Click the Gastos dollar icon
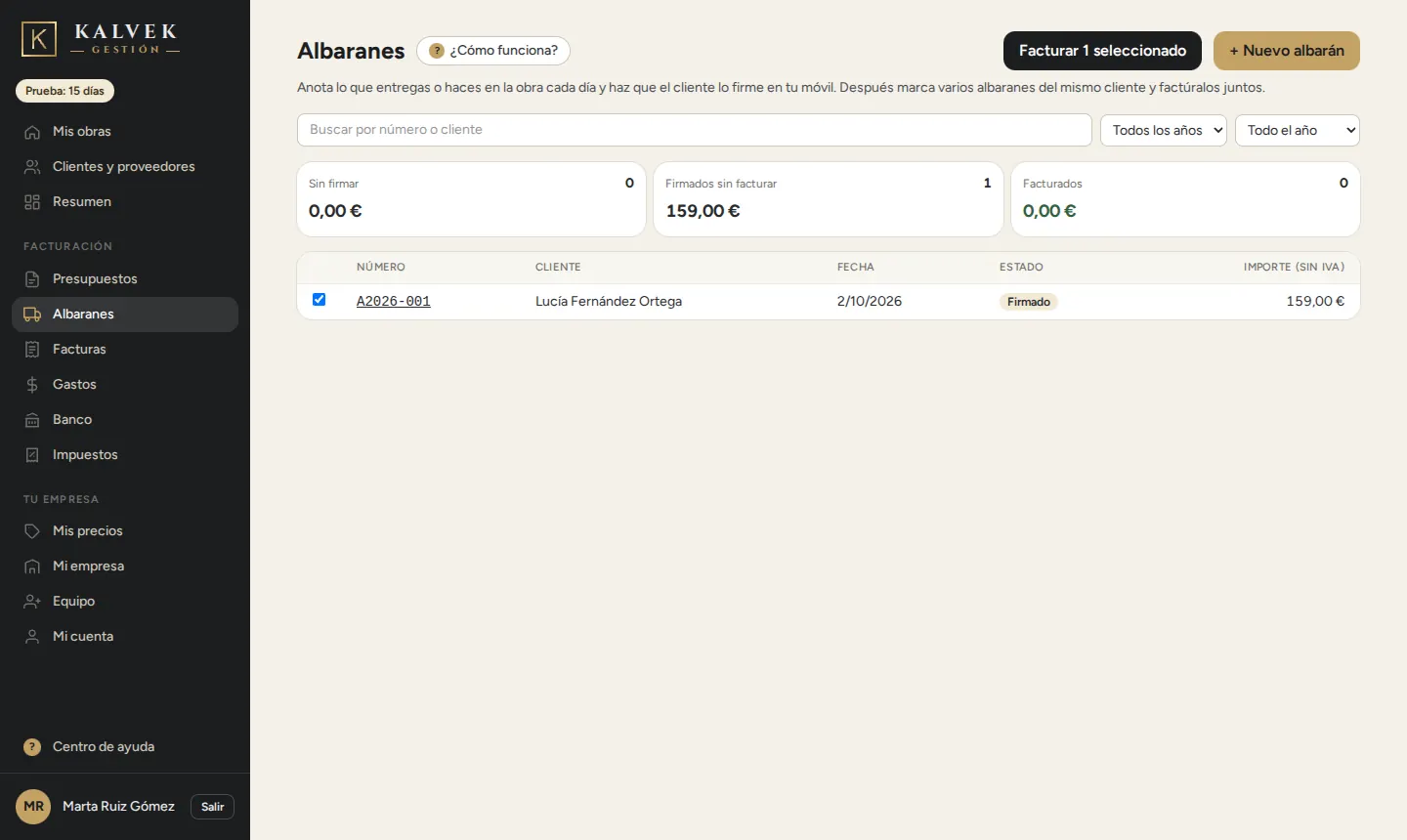The height and width of the screenshot is (840, 1407). tap(32, 385)
